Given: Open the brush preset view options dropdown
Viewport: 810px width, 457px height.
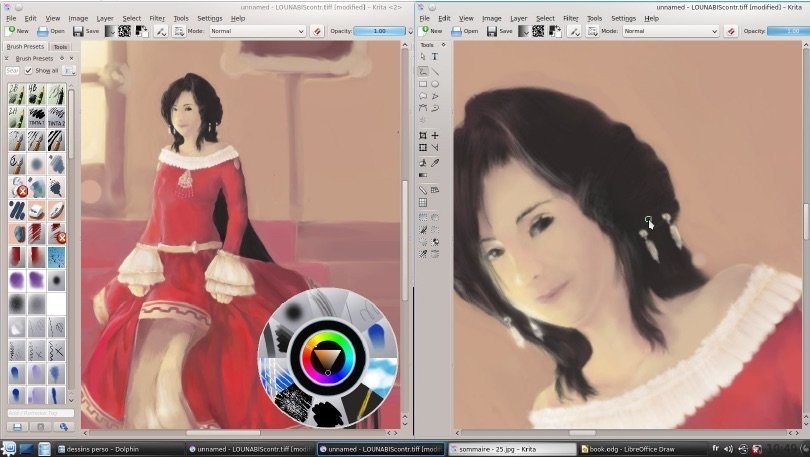Looking at the screenshot, I should coord(69,71).
